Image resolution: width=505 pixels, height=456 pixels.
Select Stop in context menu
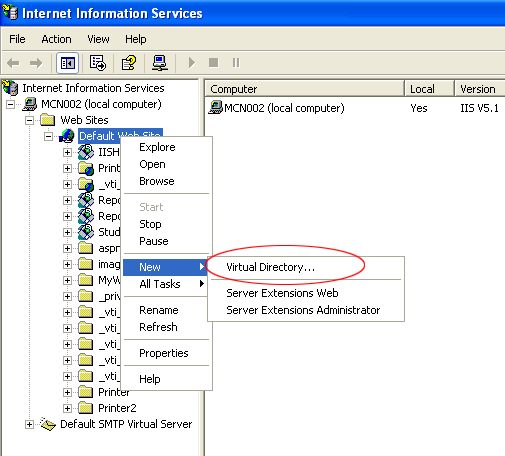(166, 224)
